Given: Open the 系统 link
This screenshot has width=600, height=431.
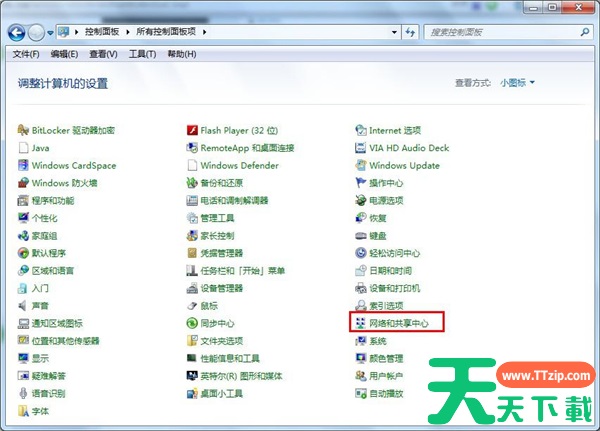Looking at the screenshot, I should point(378,341).
